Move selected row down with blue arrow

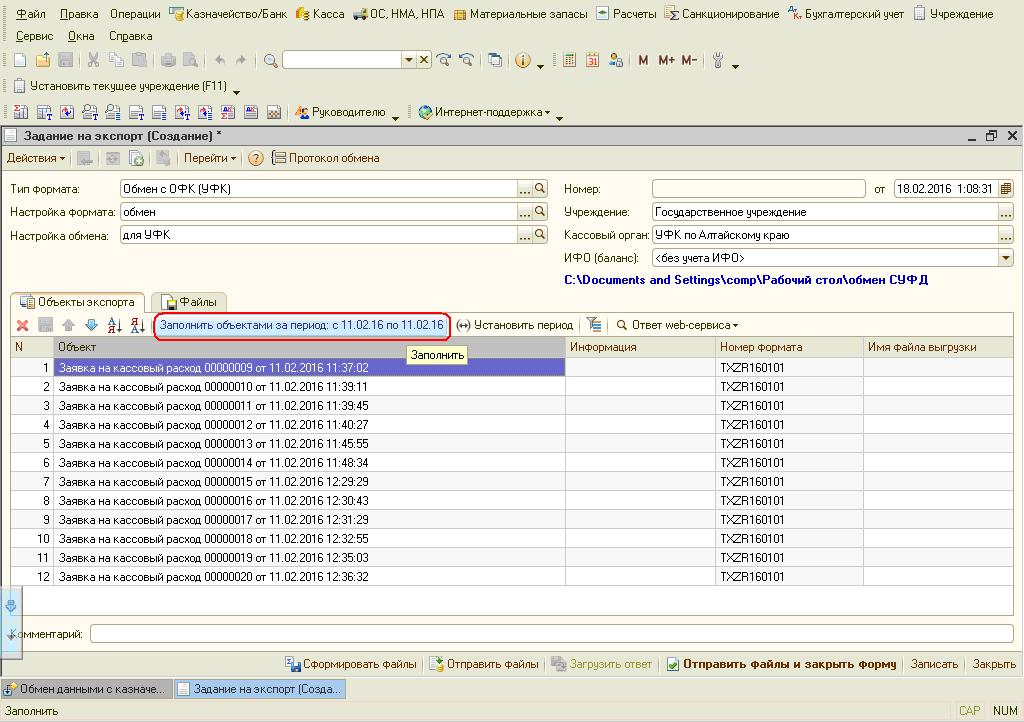click(91, 325)
